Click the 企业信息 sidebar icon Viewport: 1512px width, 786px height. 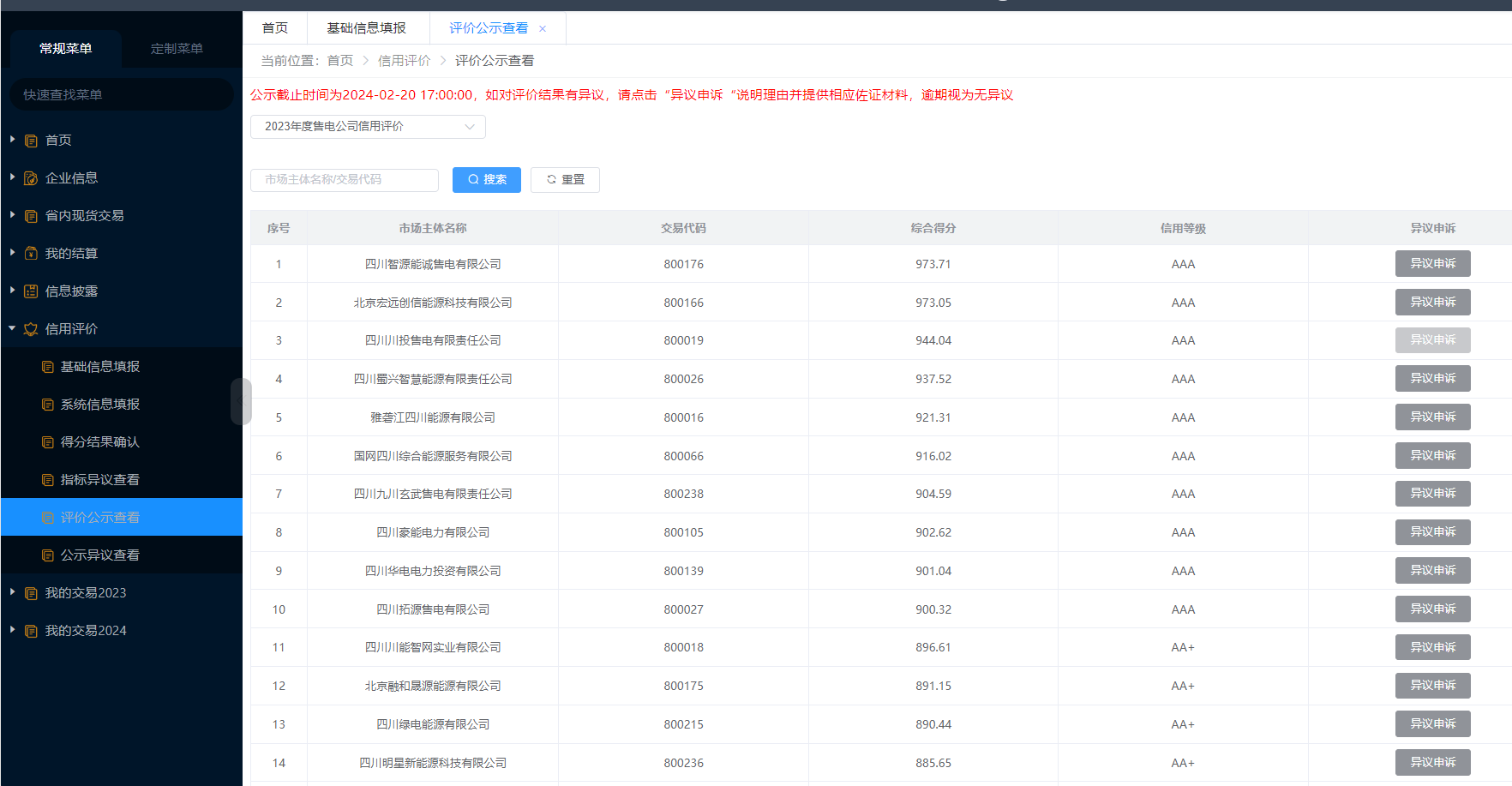coord(31,178)
